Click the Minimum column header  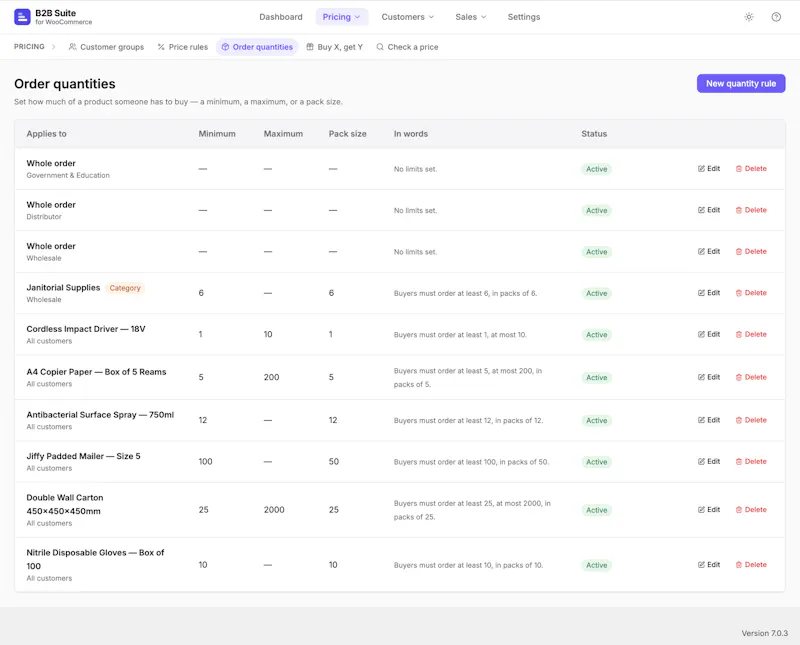click(x=217, y=134)
